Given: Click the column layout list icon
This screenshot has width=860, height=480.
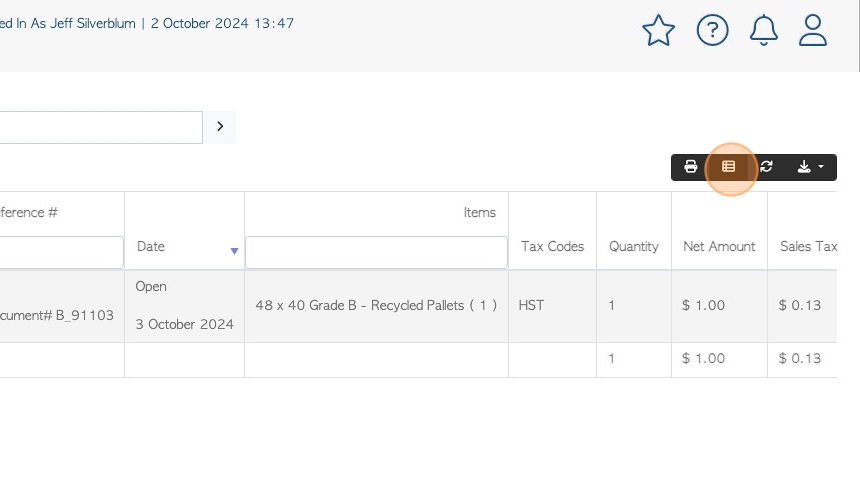Looking at the screenshot, I should pos(728,167).
